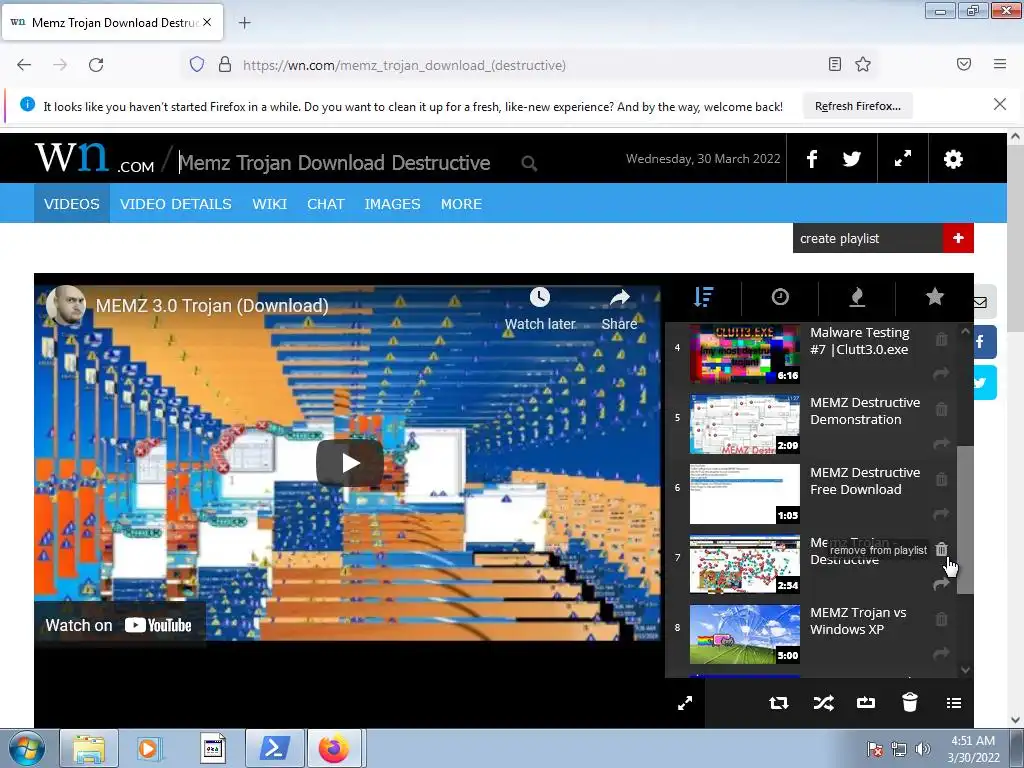Remove MEMZ Destructive Demonstration from playlist

[x=941, y=409]
